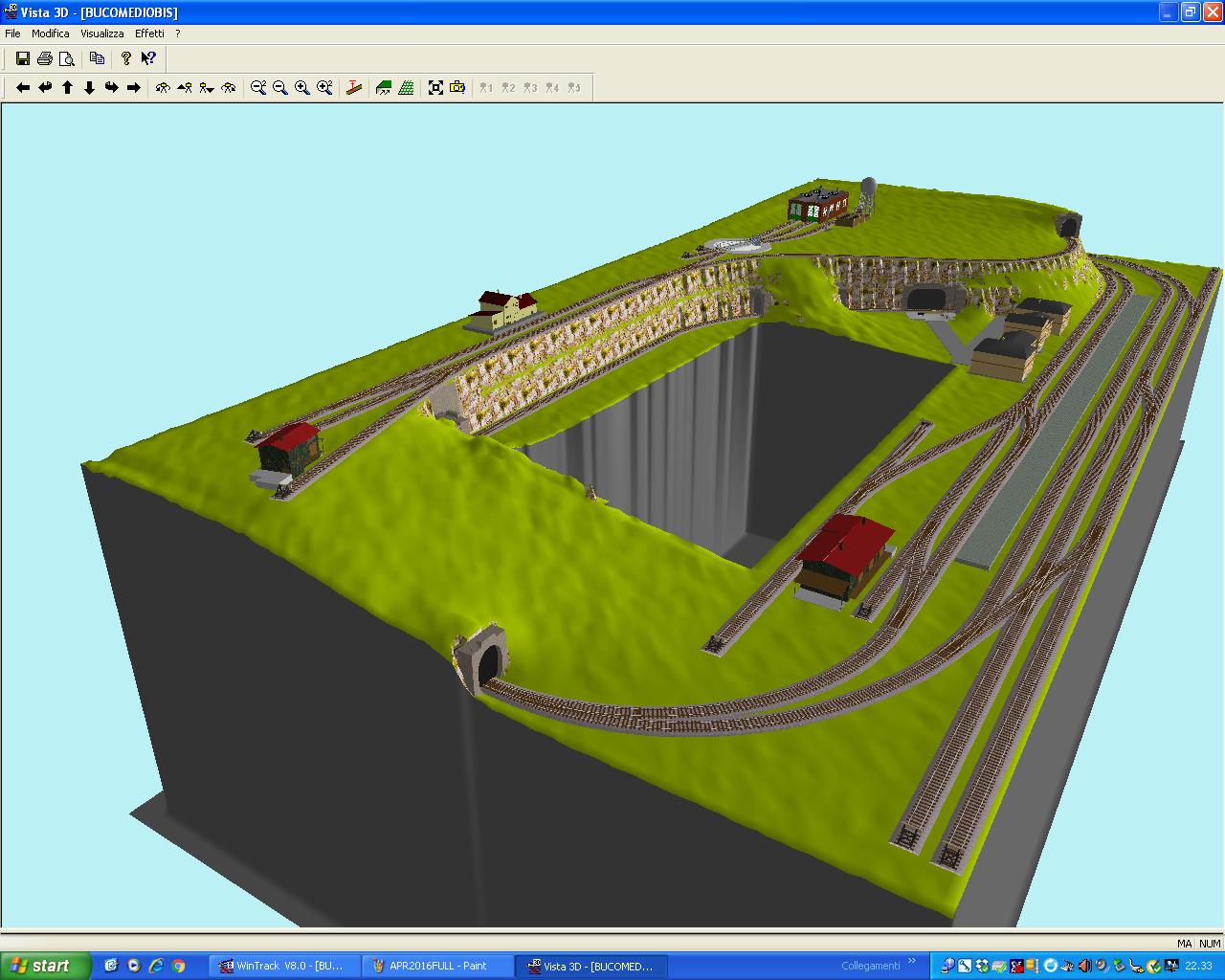
Task: Open Internet Explorer quick launch icon
Action: coord(156,966)
